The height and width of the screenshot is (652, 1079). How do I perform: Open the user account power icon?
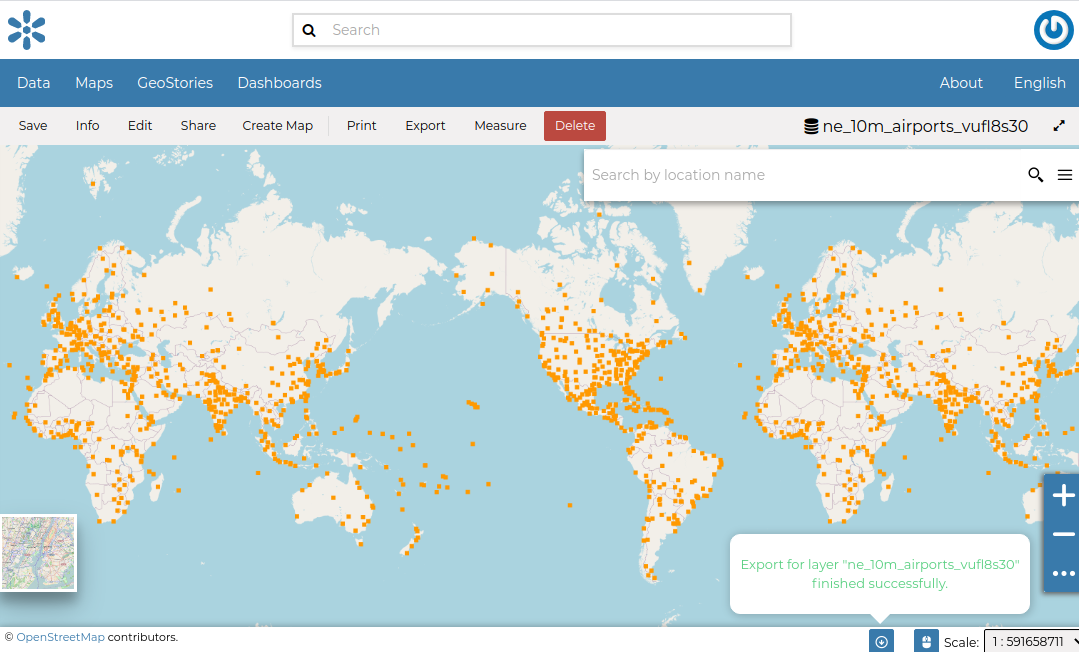click(x=1053, y=30)
